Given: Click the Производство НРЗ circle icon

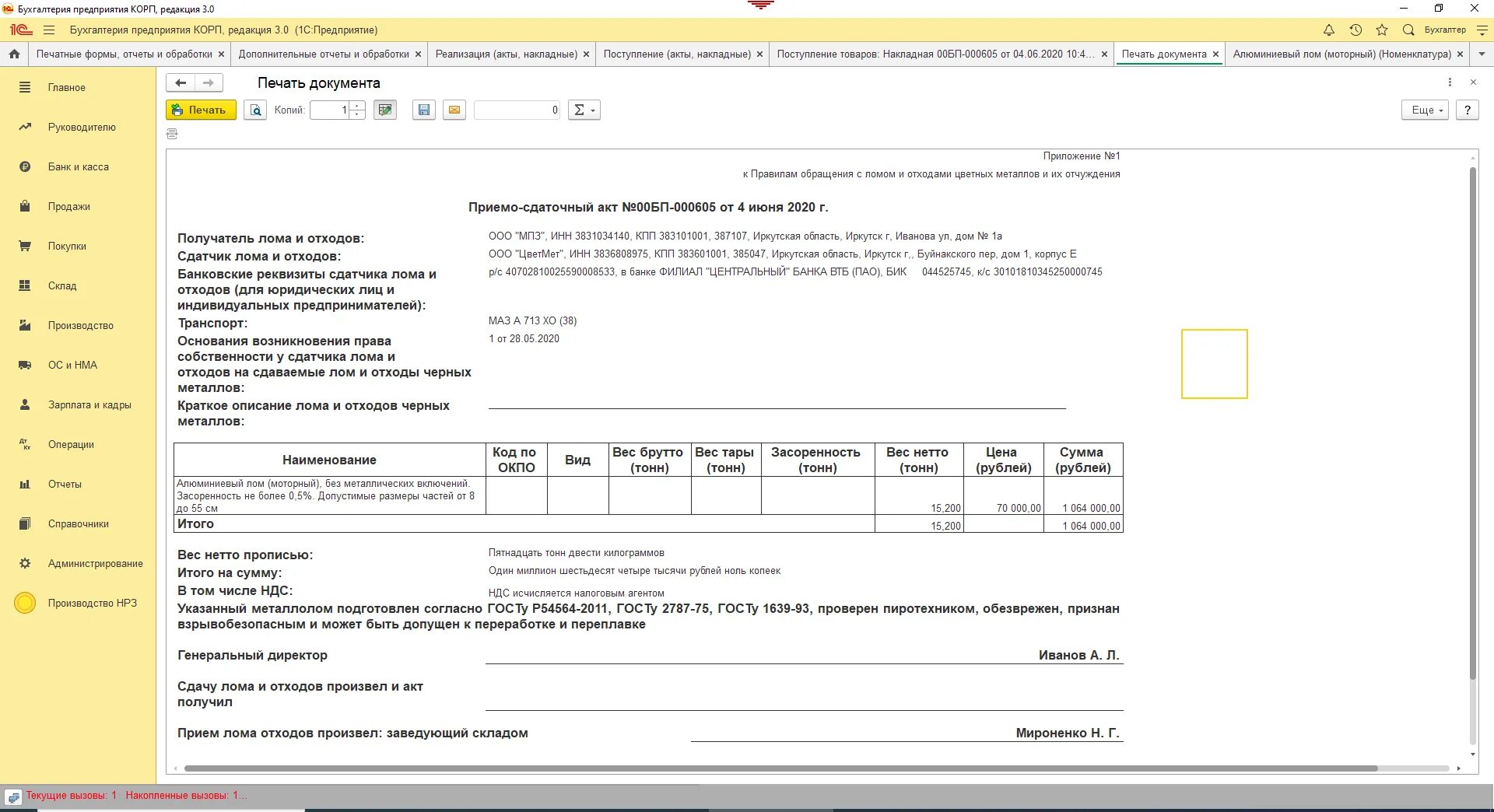Looking at the screenshot, I should pyautogui.click(x=25, y=603).
